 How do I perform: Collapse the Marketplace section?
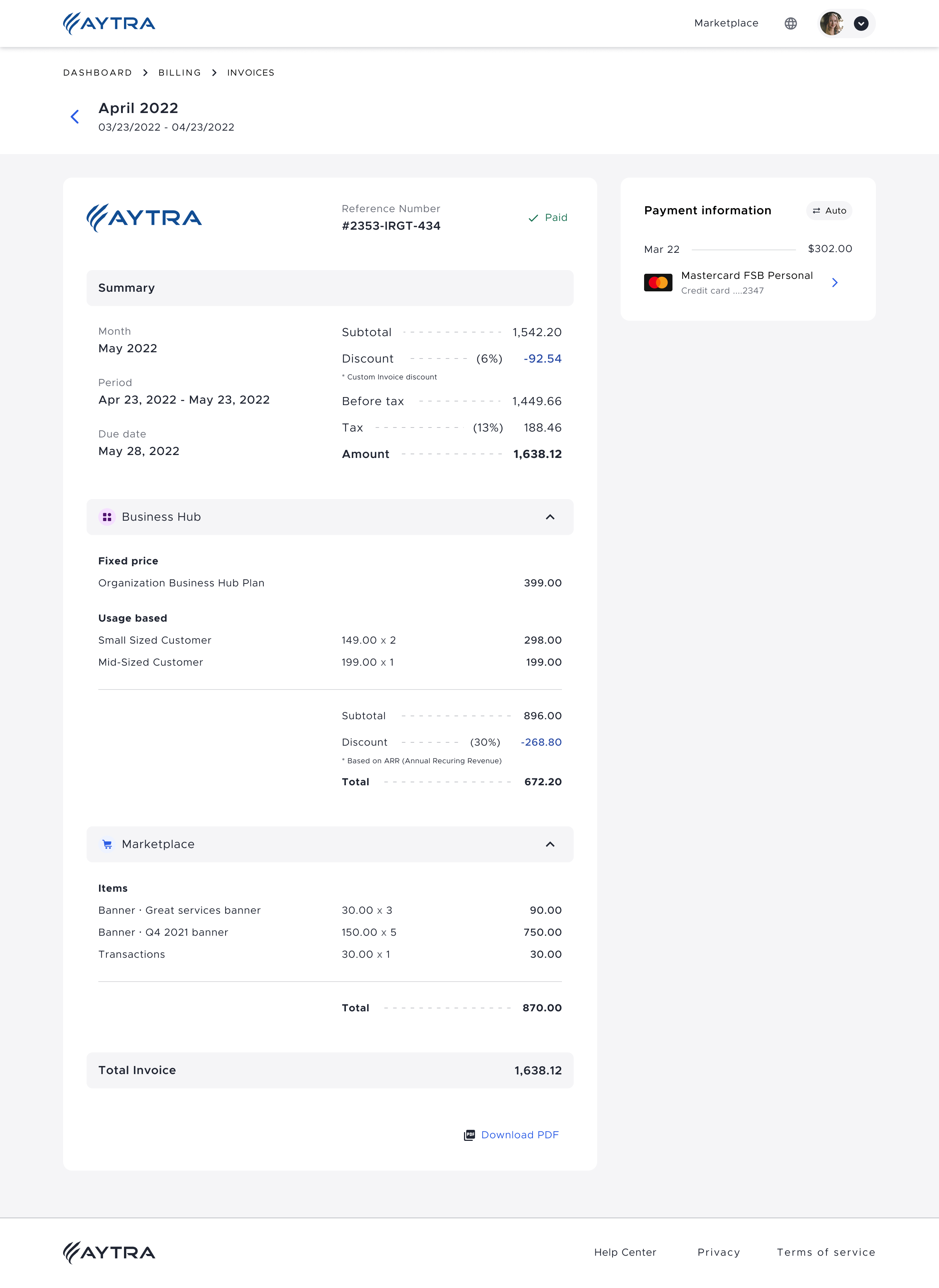pos(549,844)
